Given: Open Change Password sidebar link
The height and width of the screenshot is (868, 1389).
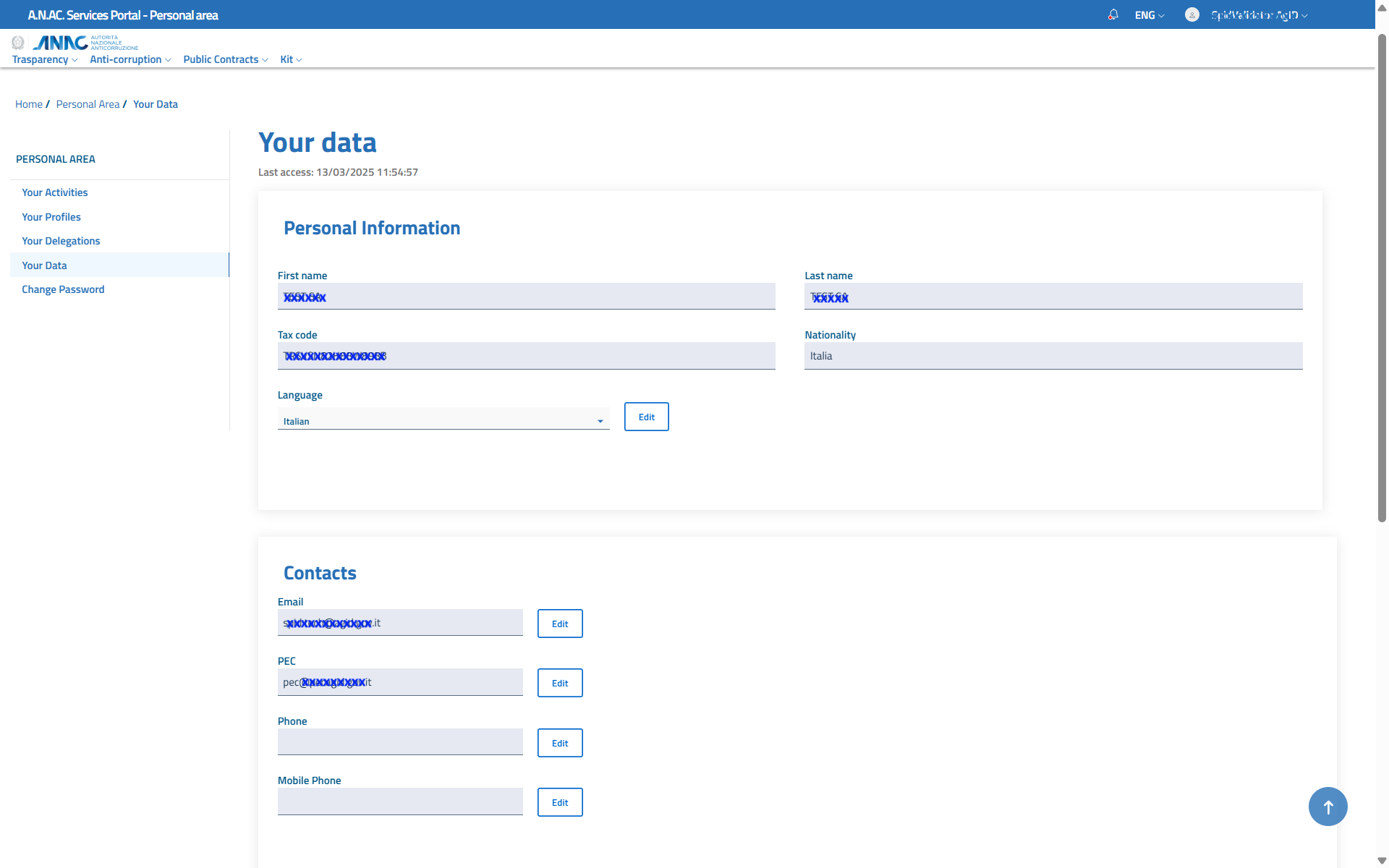Looking at the screenshot, I should pyautogui.click(x=63, y=289).
